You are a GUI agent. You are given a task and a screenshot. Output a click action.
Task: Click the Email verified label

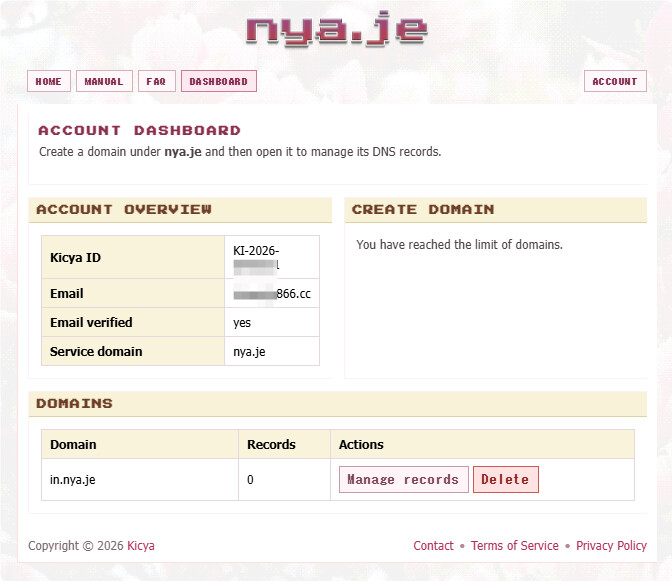[91, 322]
